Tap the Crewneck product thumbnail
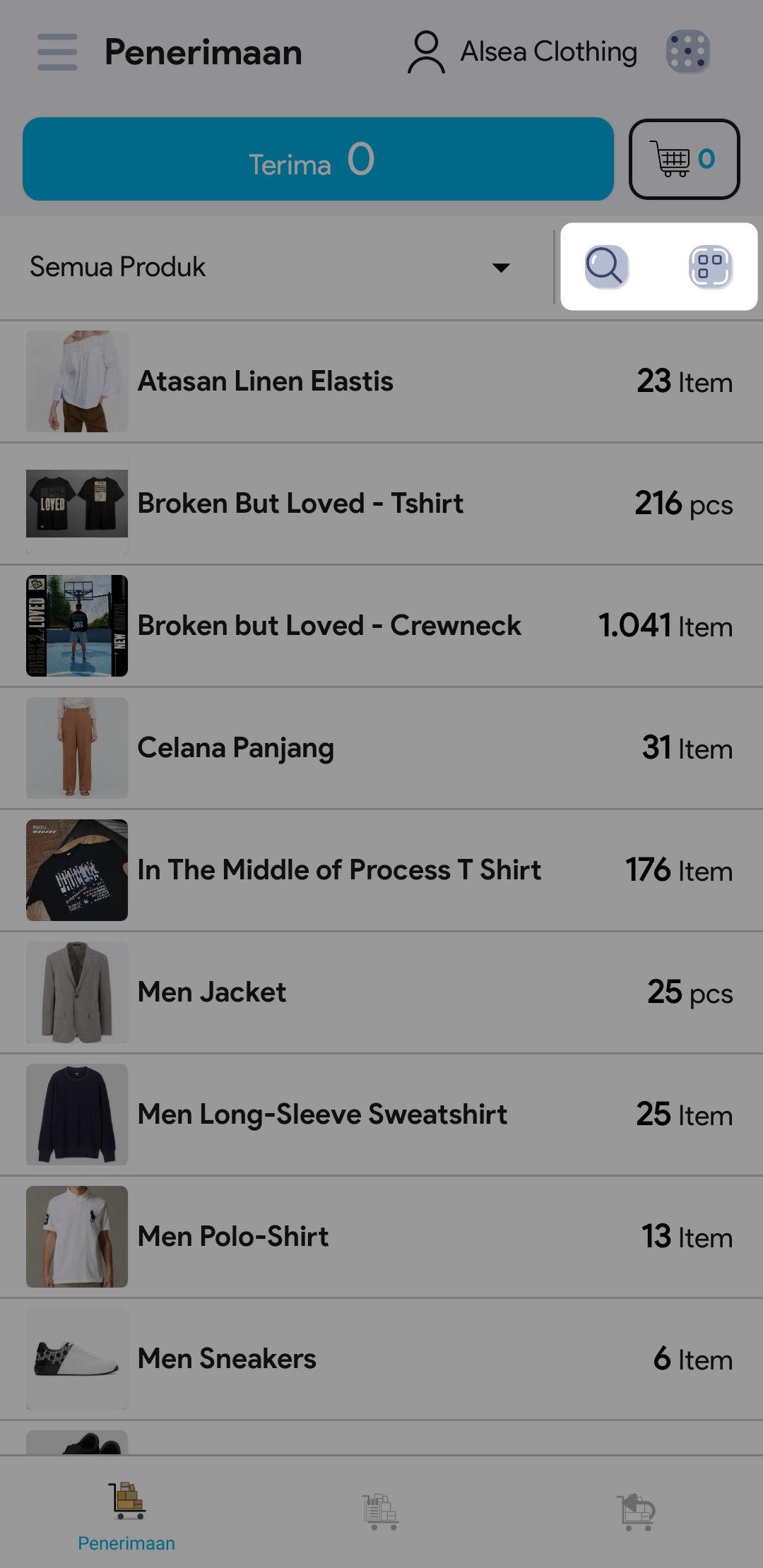Image resolution: width=763 pixels, height=1568 pixels. 77,626
